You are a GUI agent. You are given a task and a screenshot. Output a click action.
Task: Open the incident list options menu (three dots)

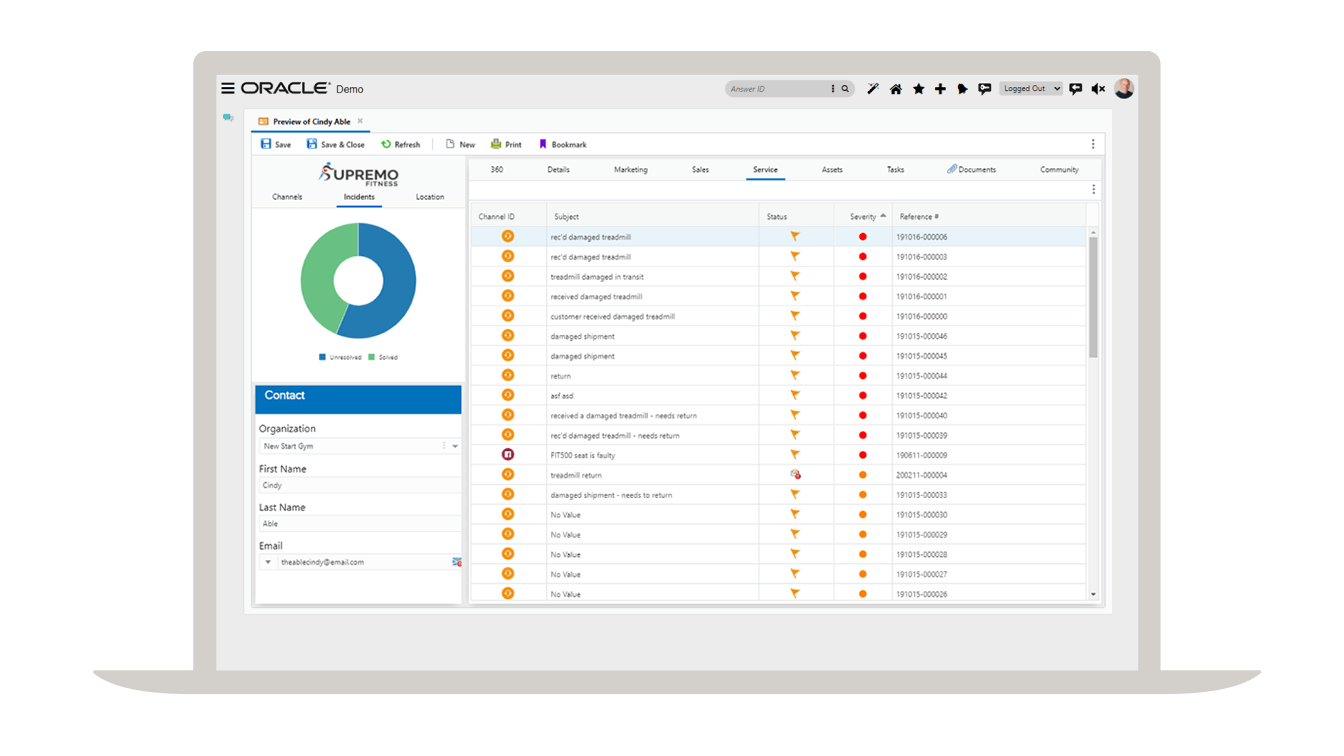(1093, 189)
